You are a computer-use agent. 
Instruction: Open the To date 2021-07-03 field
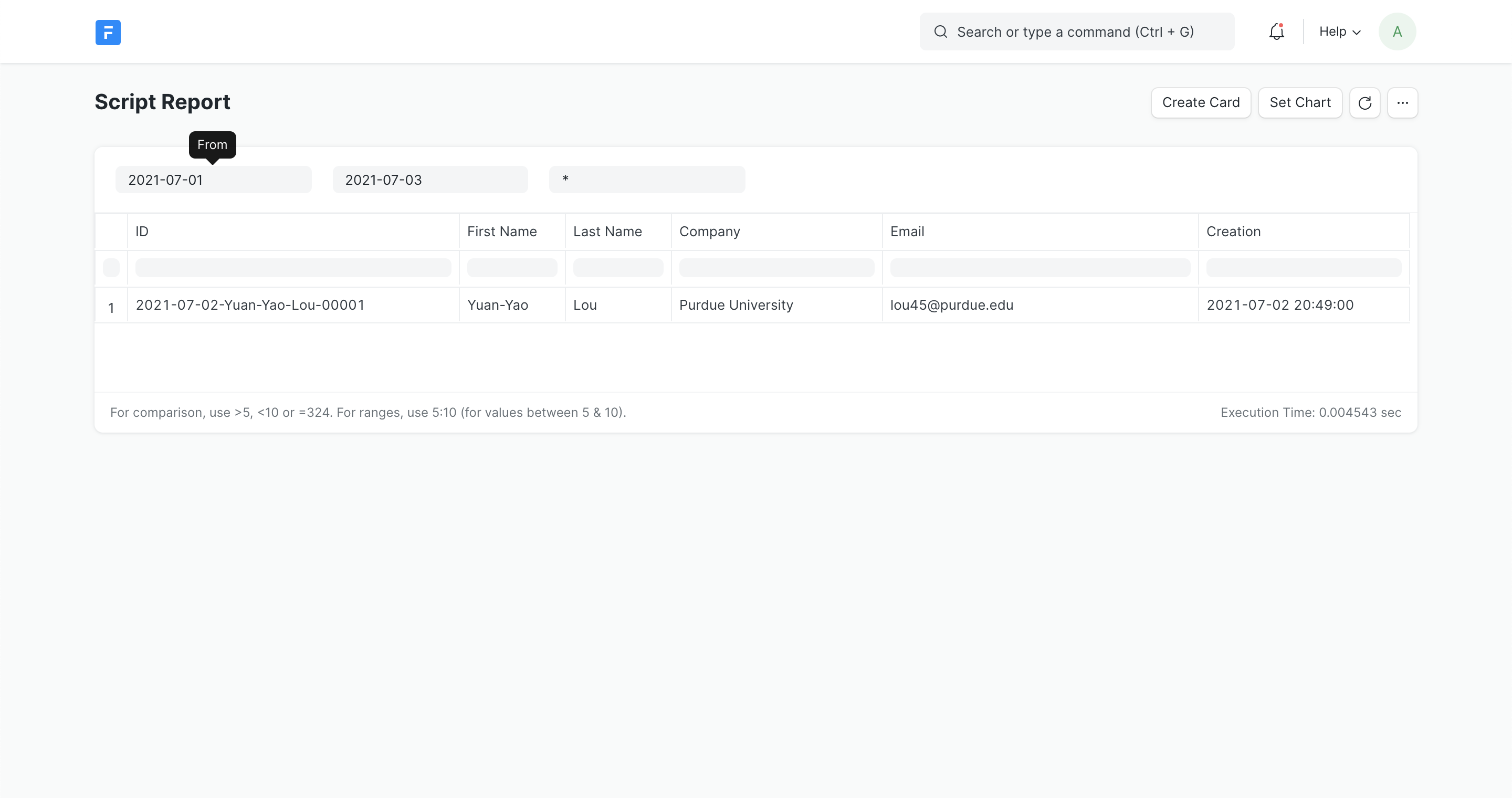pos(429,180)
